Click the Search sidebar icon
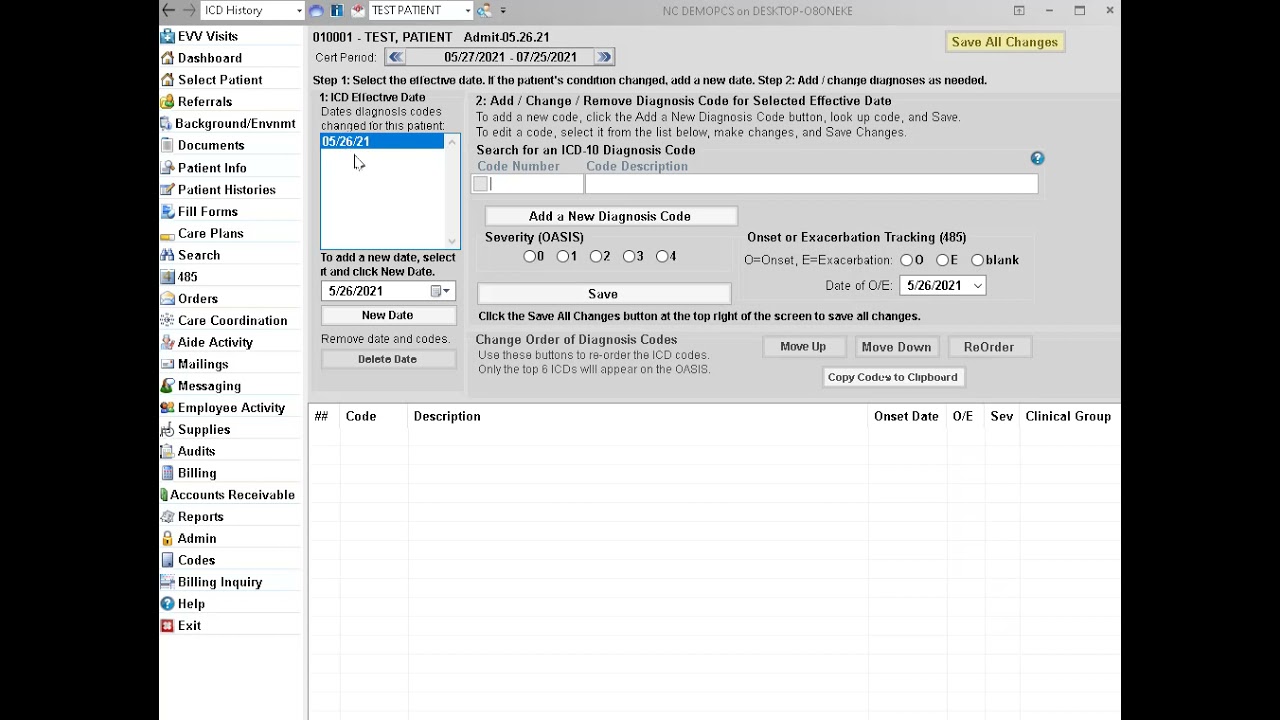 (167, 255)
